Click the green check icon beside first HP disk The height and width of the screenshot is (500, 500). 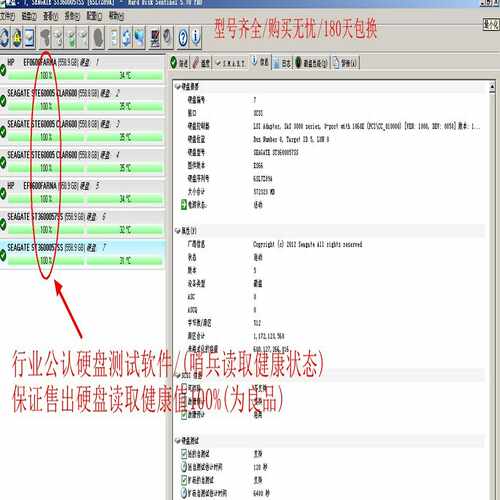coord(3,70)
